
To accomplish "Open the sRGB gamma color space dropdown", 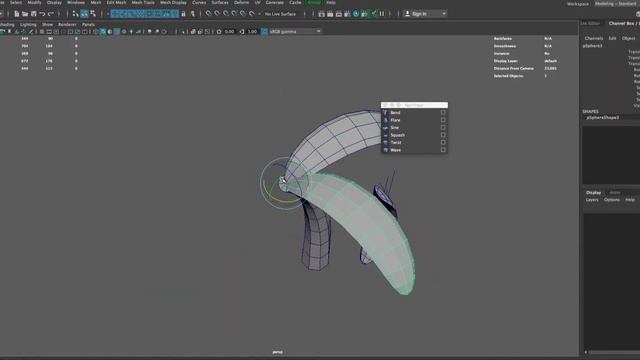I will (295, 31).
